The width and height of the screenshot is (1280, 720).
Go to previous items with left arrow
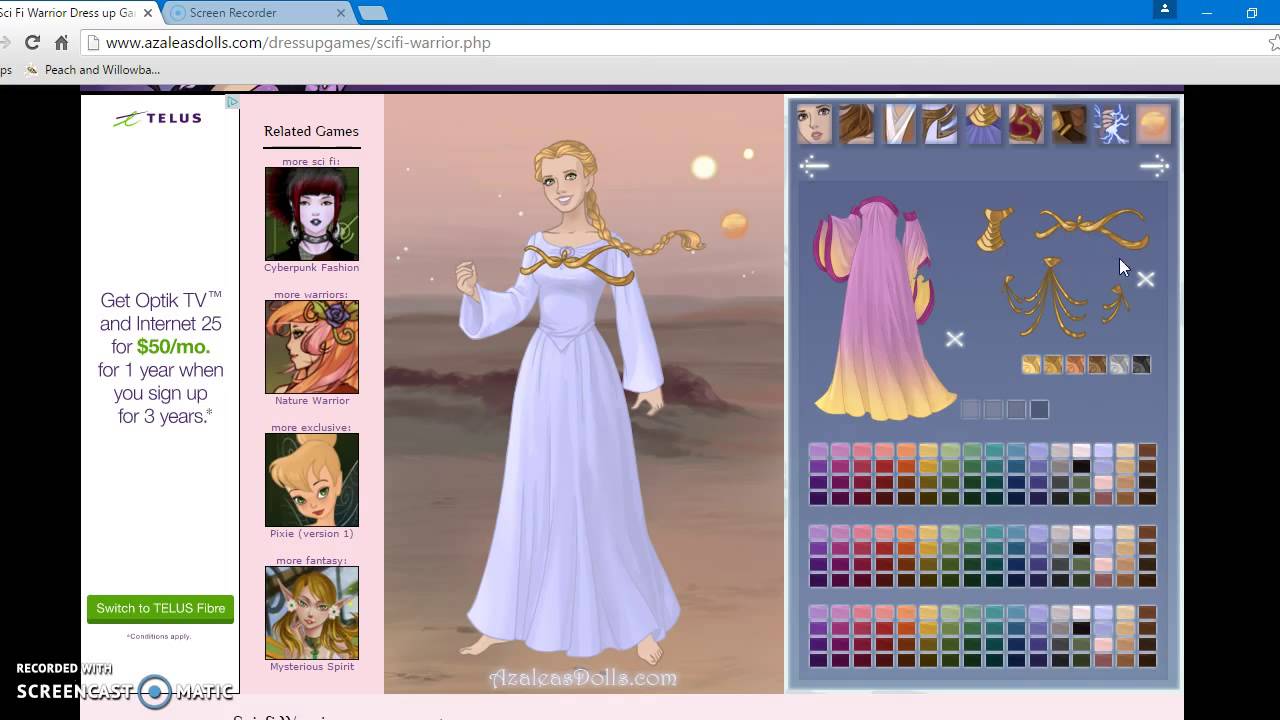[x=814, y=166]
